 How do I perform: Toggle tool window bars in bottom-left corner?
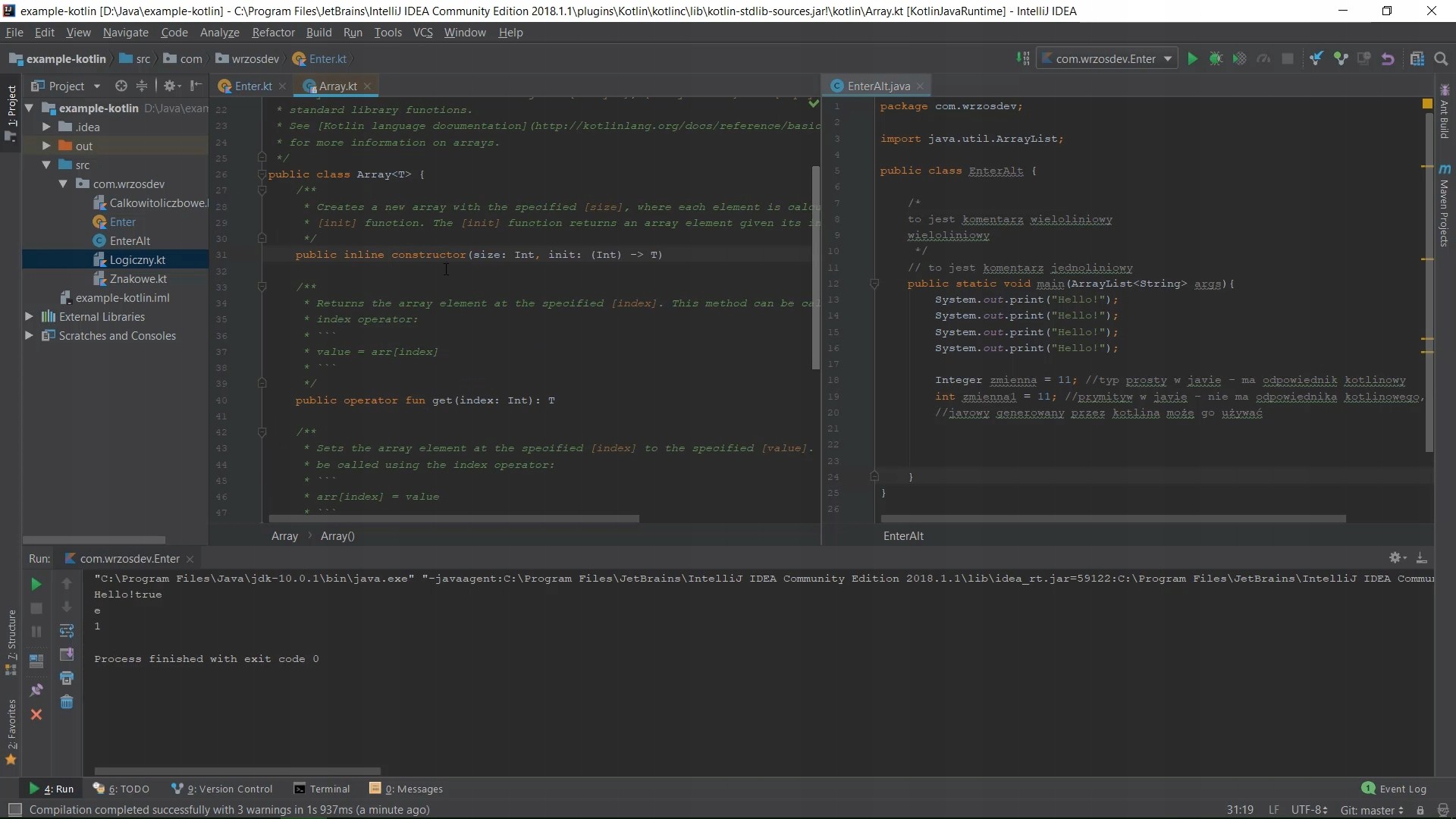click(x=14, y=810)
